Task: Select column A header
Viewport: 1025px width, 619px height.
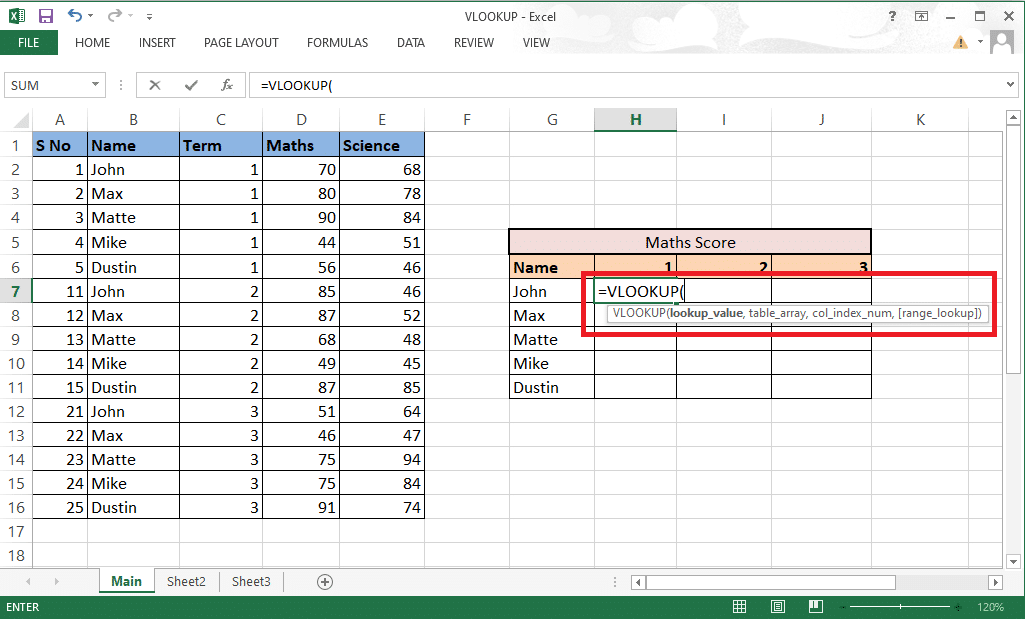Action: click(59, 120)
